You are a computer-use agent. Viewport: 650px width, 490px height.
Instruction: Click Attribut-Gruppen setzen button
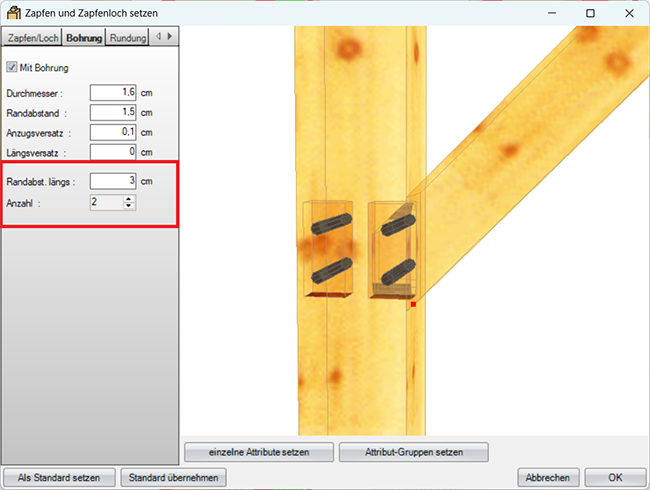pyautogui.click(x=414, y=452)
